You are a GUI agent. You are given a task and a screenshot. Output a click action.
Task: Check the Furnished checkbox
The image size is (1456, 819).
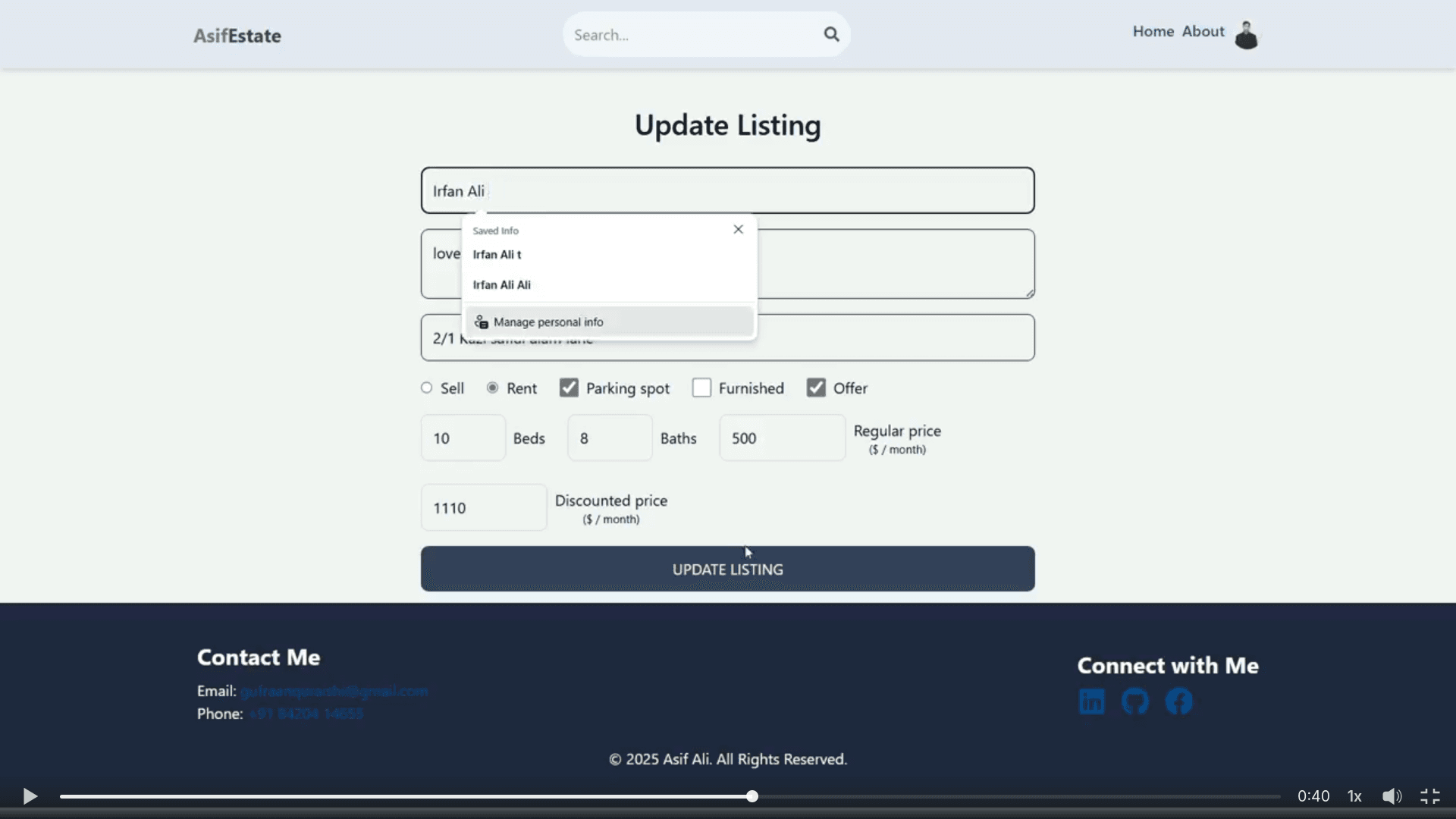tap(701, 388)
